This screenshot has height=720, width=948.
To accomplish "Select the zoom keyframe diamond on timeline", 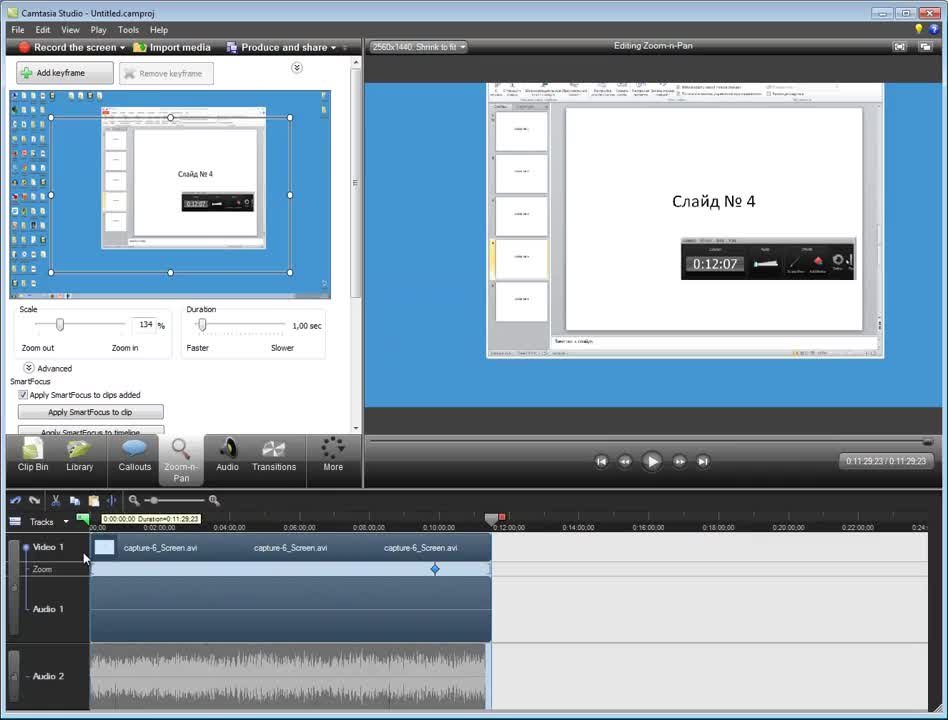I will coord(435,569).
